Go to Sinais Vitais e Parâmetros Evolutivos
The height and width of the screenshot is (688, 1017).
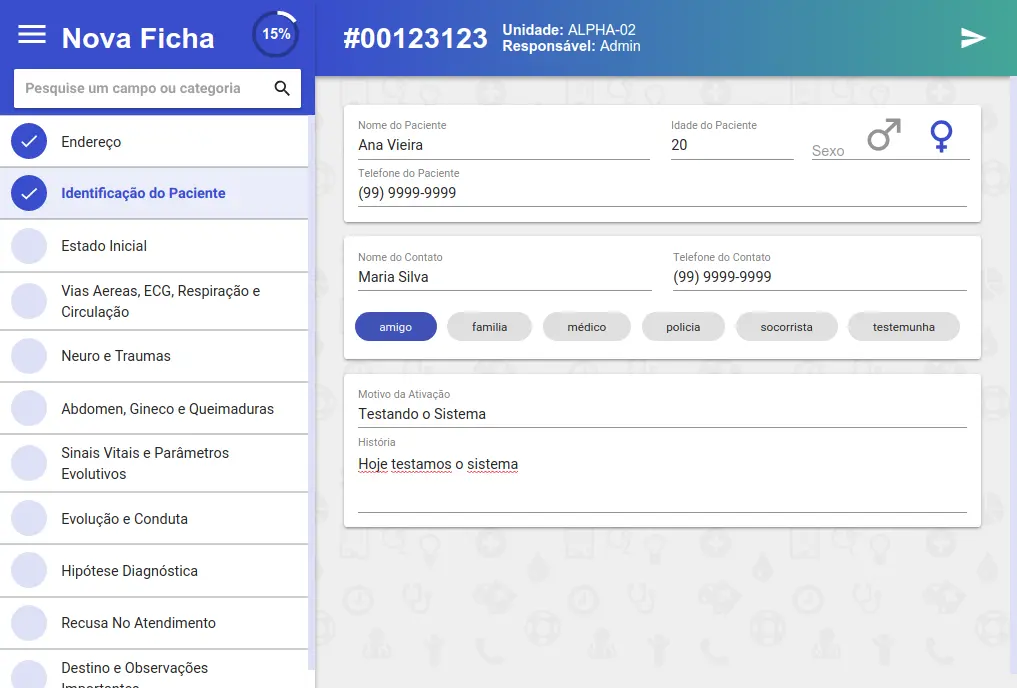pyautogui.click(x=145, y=463)
